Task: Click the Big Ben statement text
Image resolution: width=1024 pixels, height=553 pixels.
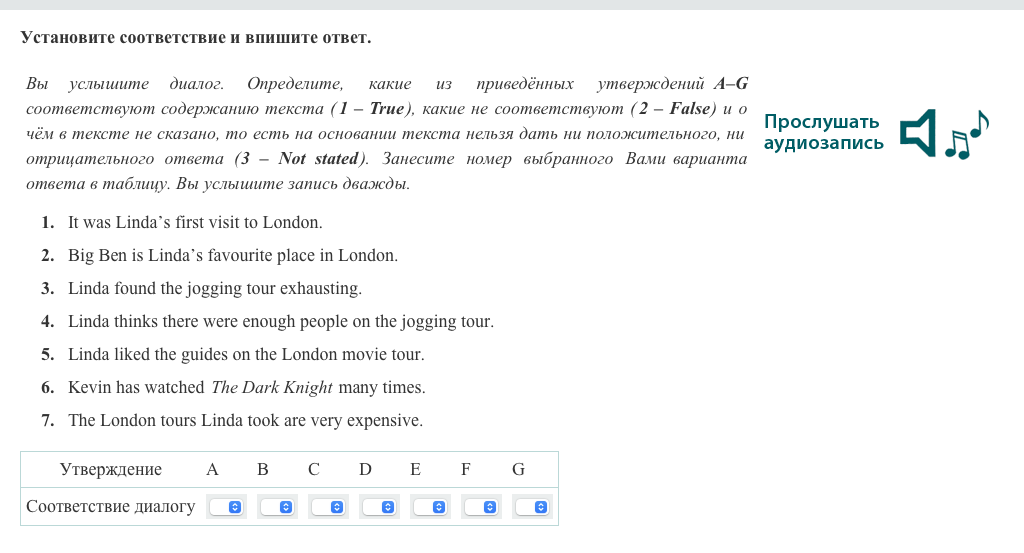Action: (232, 255)
